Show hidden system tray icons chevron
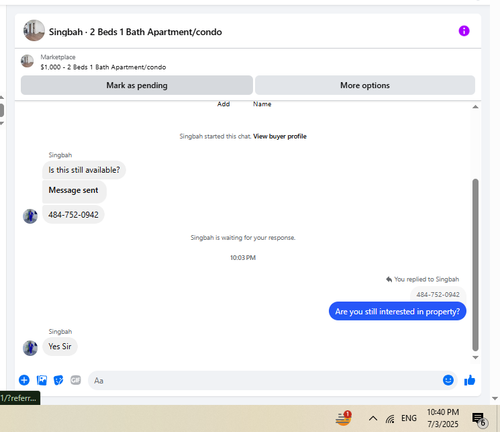This screenshot has width=500, height=432. (x=373, y=418)
